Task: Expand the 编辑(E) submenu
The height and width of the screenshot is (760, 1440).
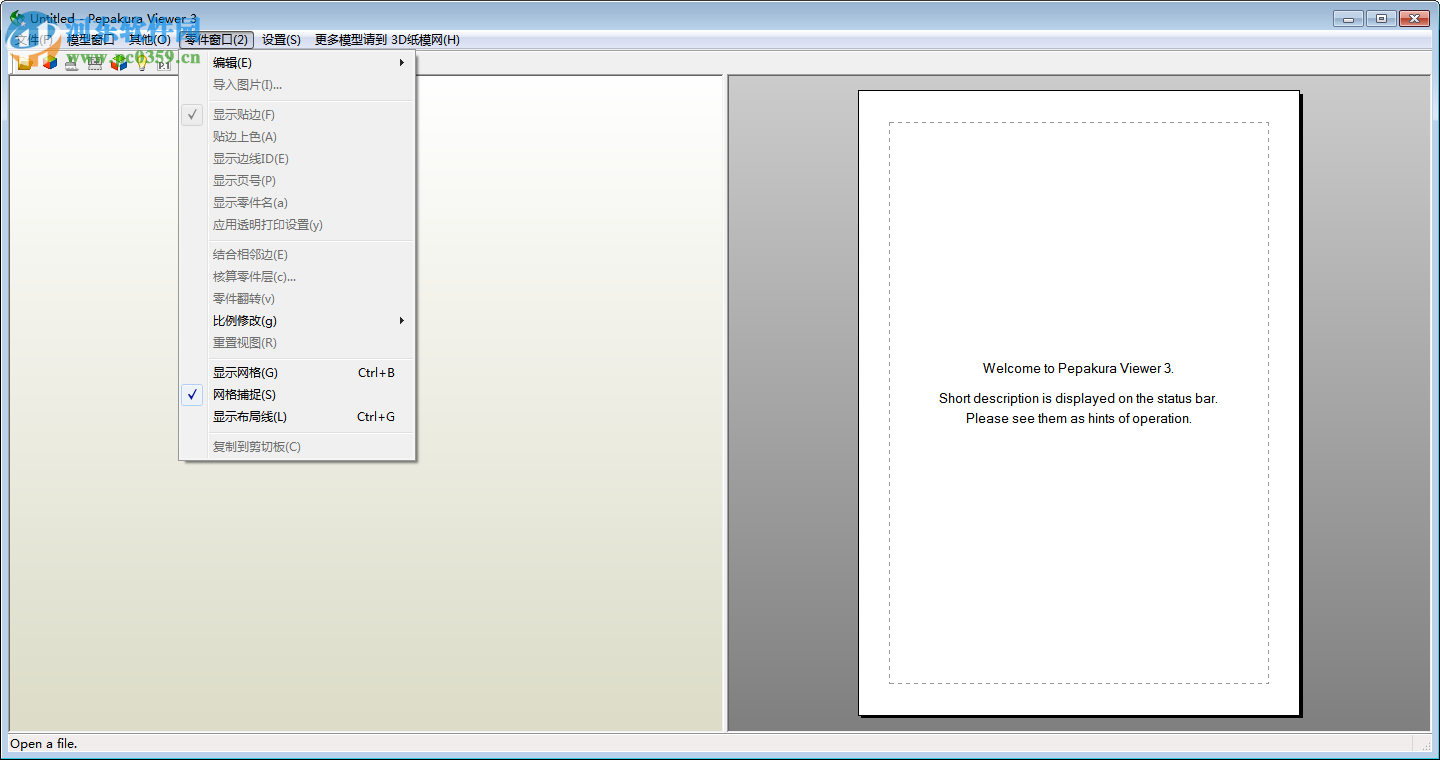Action: 297,63
